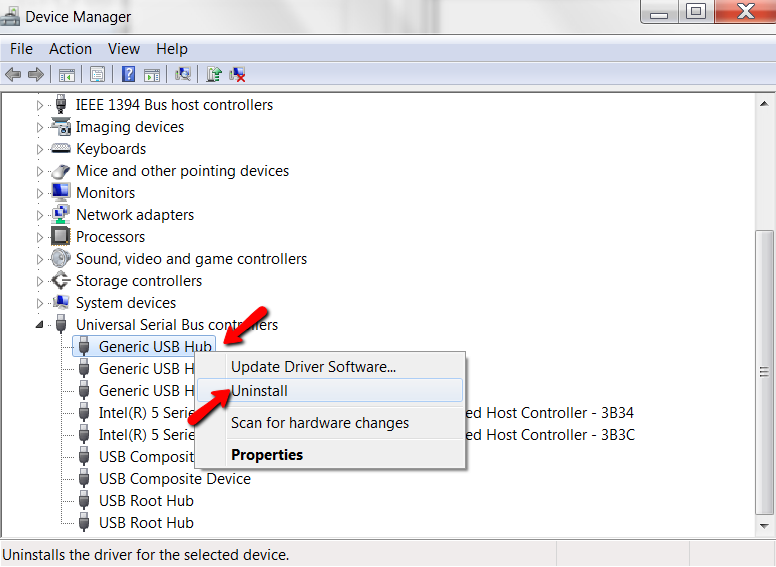
Task: Select the USB Composite Device entry
Action: pos(174,479)
